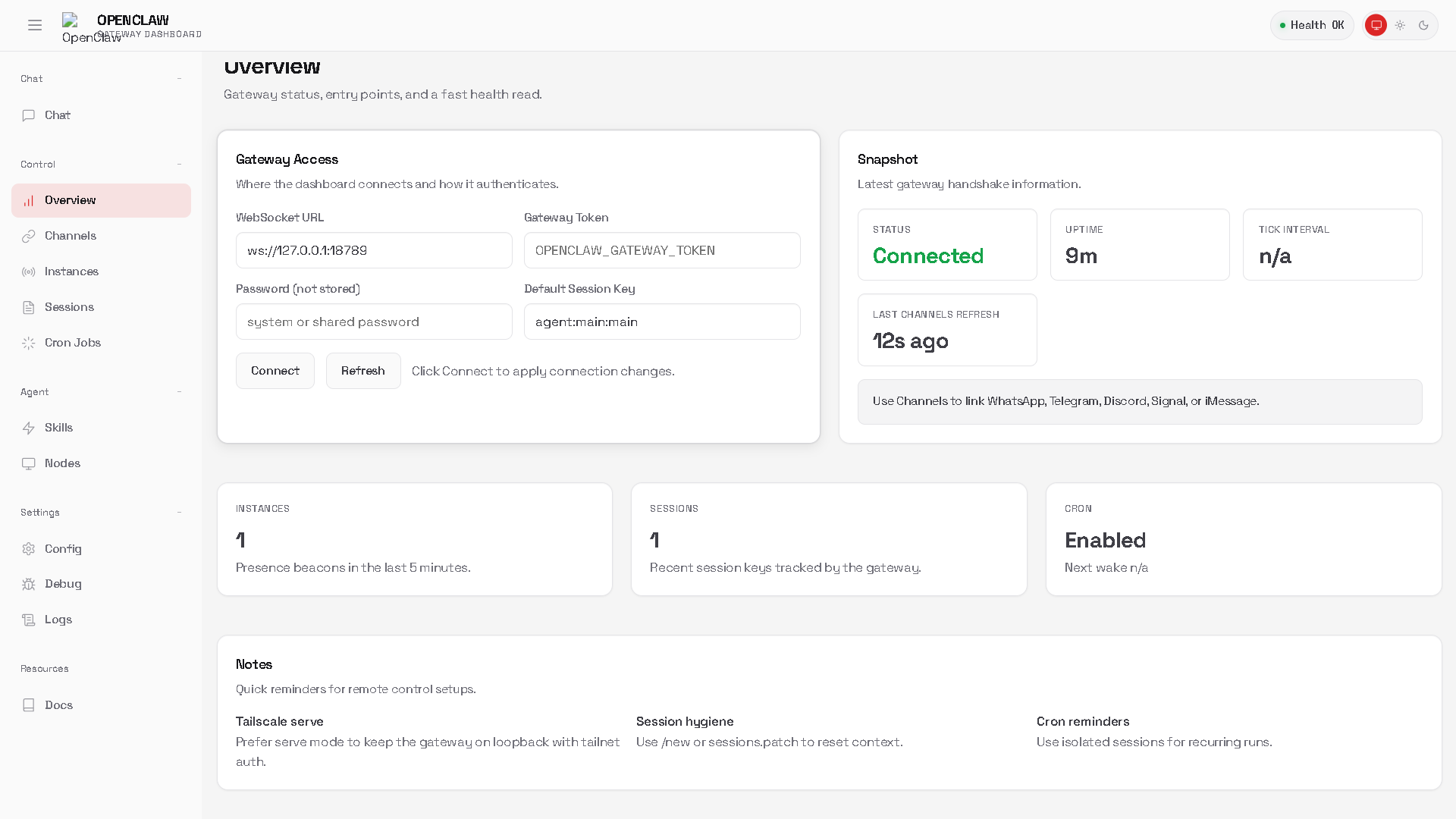Click the Channels link icon
This screenshot has height=819, width=1456.
click(x=29, y=236)
